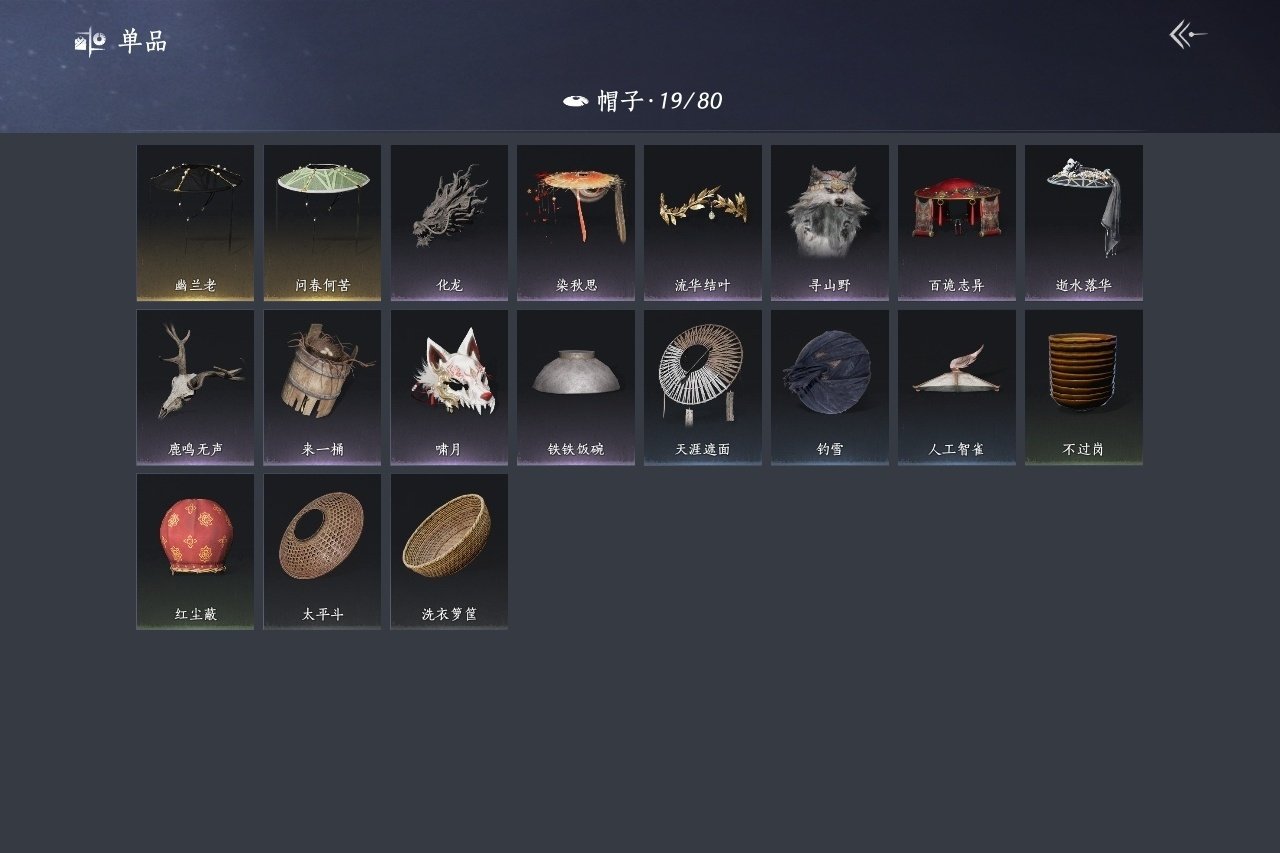Viewport: 1280px width, 853px height.
Task: Select the 啸月 fox mask
Action: point(449,387)
